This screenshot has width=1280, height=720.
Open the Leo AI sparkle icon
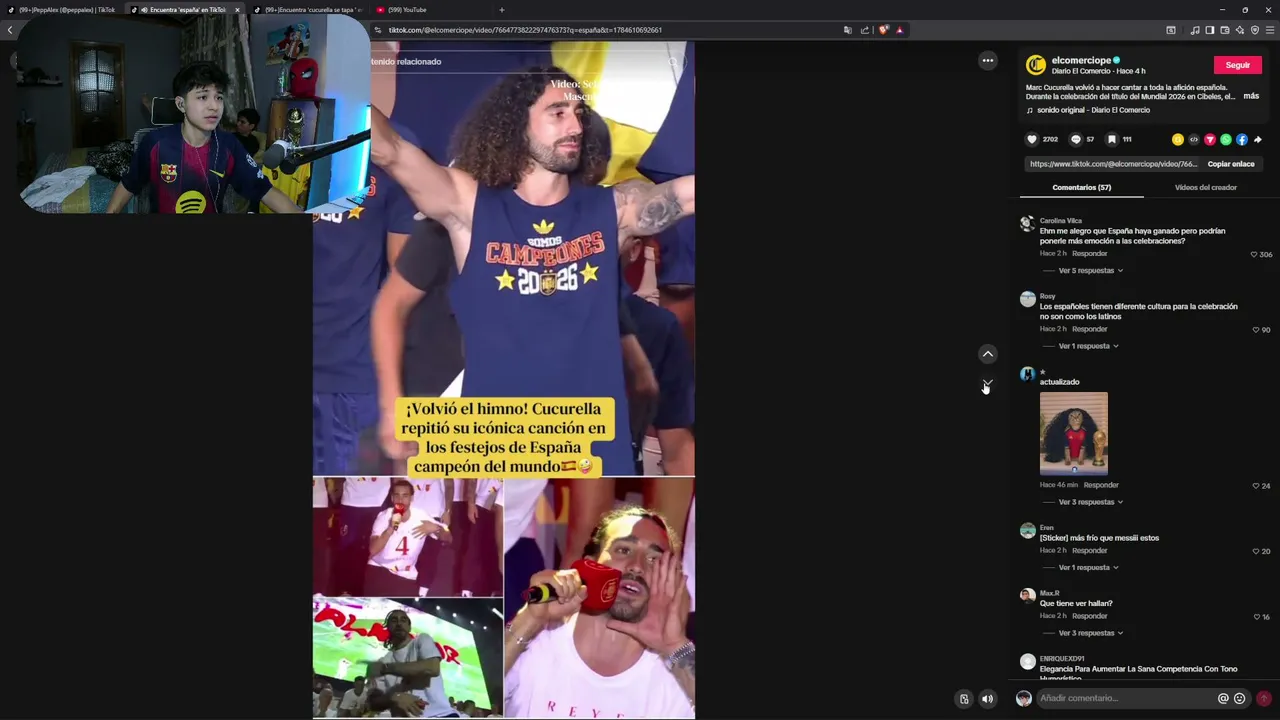tap(1240, 30)
